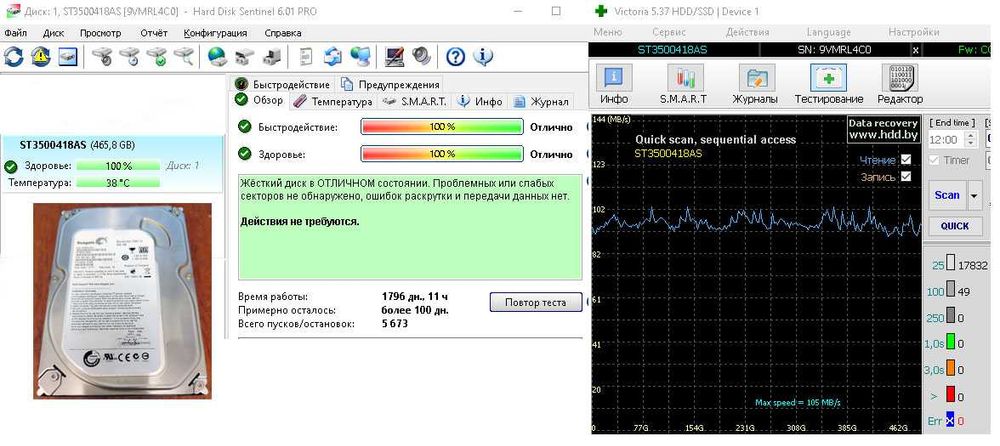Image resolution: width=1000 pixels, height=446 pixels.
Task: Click the Здоровье 100% bar in overview
Action: 442,154
